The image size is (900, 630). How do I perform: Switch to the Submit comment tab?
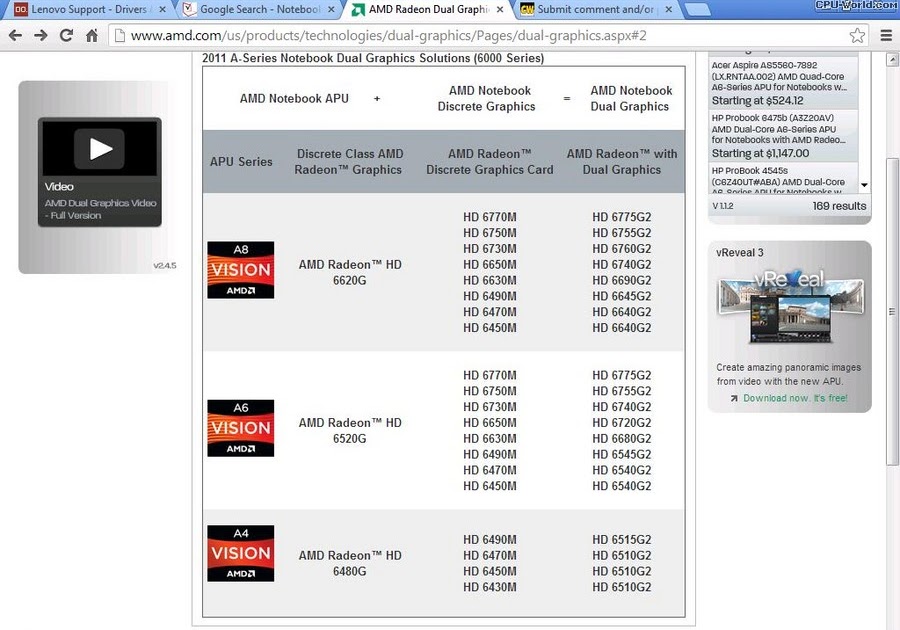[594, 9]
